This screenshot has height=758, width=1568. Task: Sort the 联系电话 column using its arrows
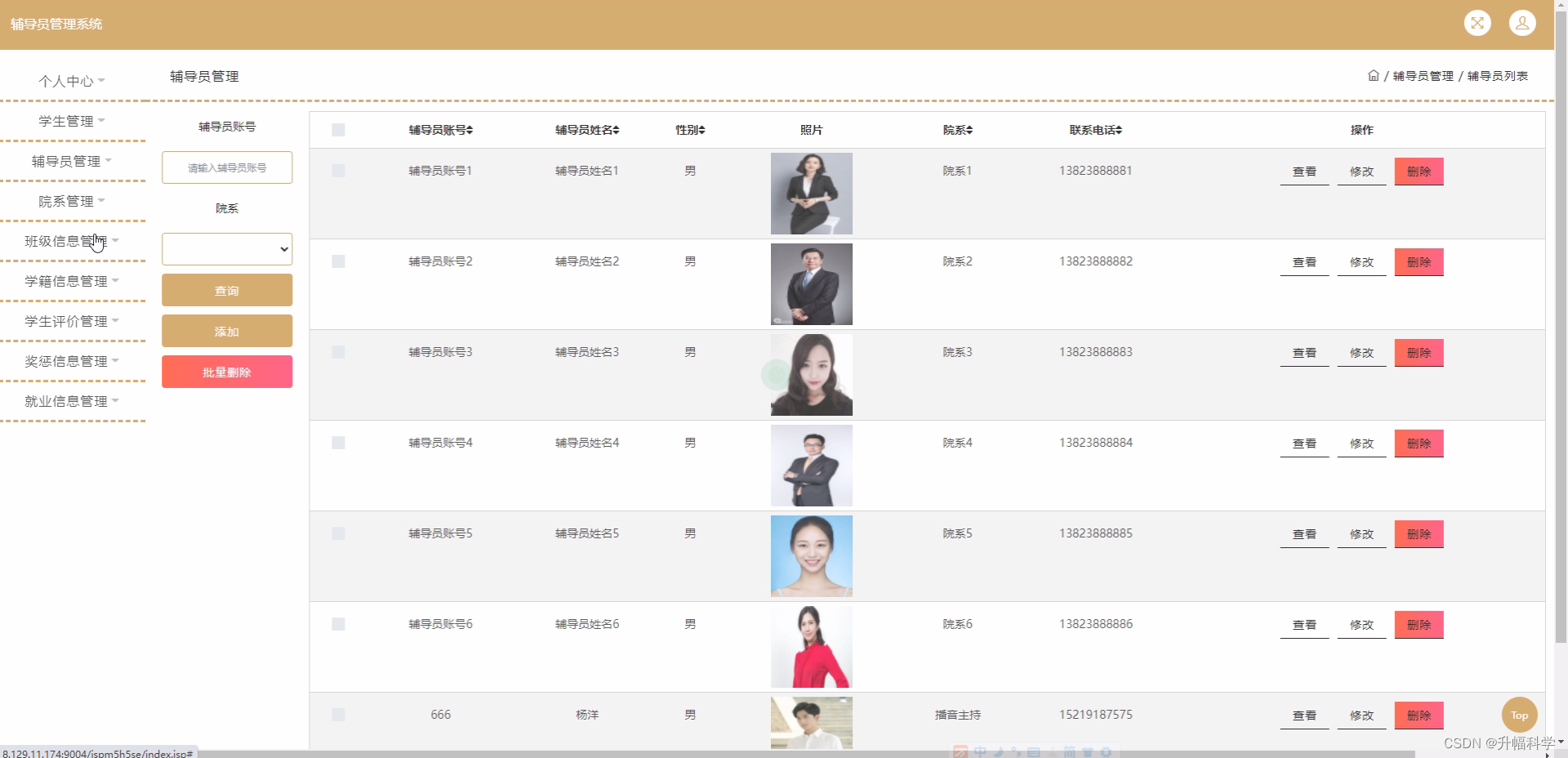pos(1120,130)
